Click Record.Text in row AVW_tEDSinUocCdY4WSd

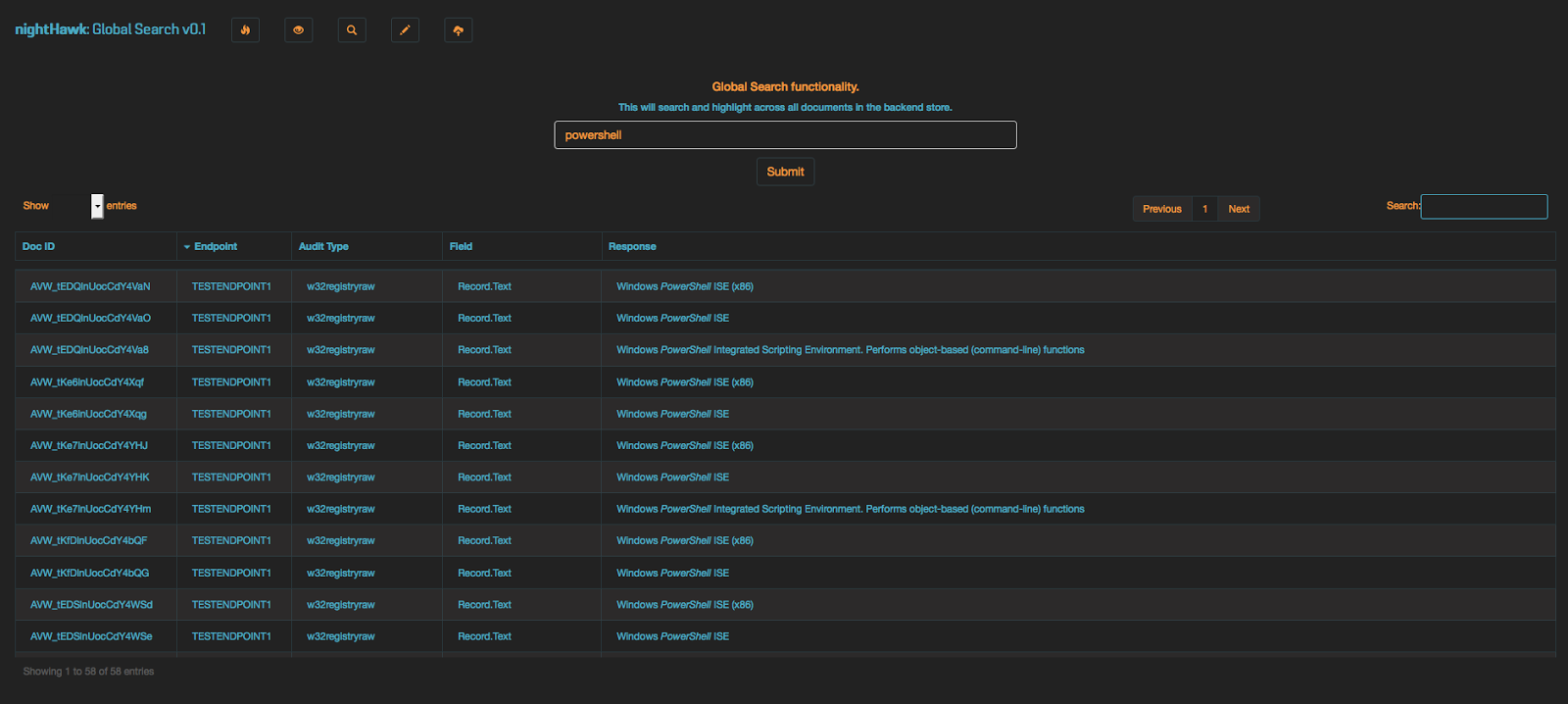pos(484,604)
